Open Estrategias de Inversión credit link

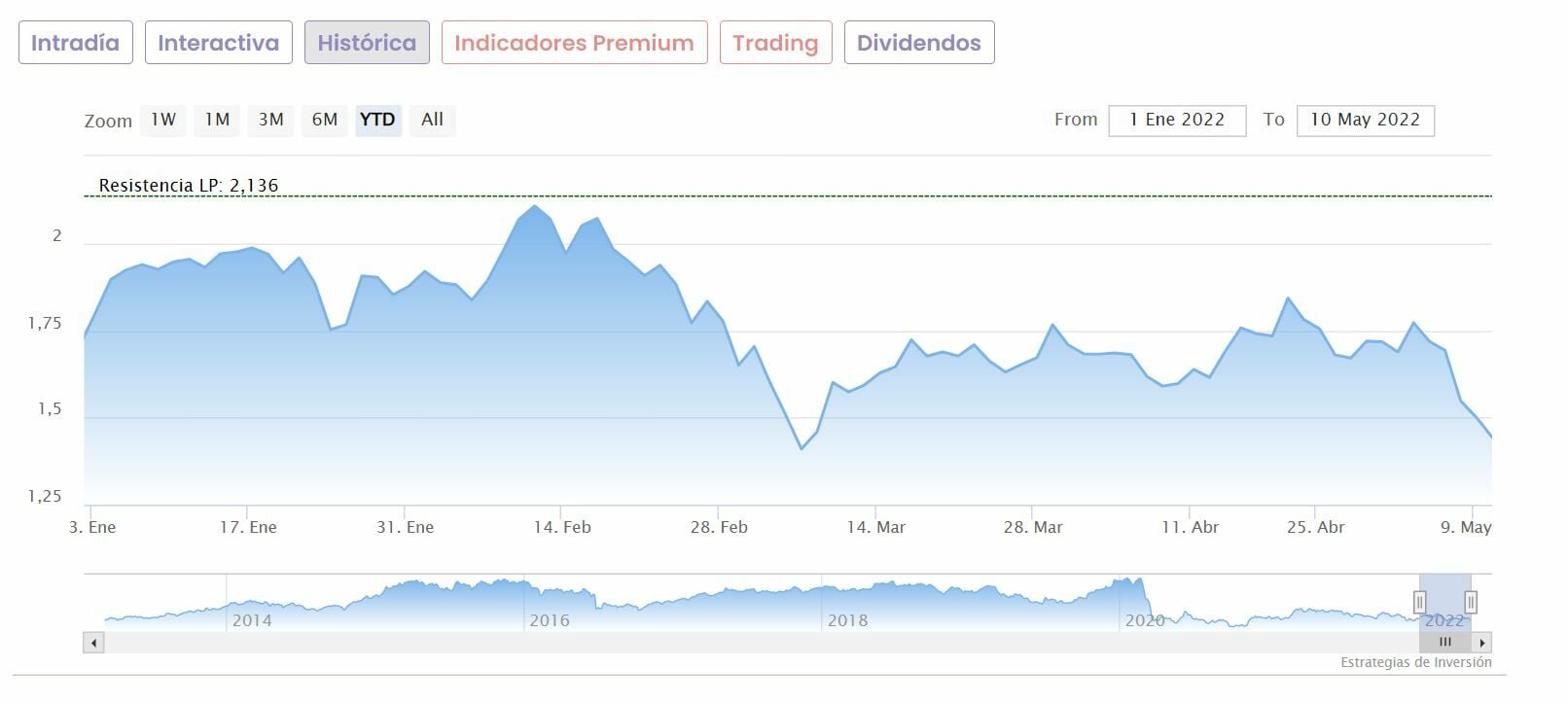click(x=1415, y=663)
